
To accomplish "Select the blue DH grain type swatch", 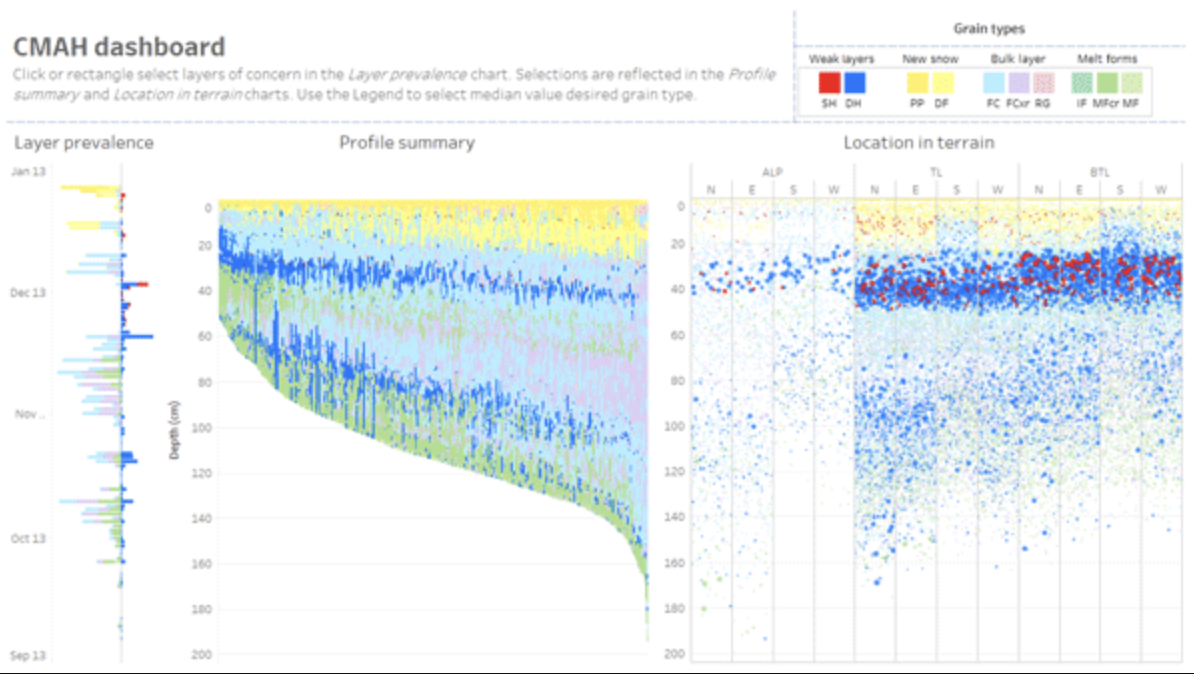I will coord(854,82).
